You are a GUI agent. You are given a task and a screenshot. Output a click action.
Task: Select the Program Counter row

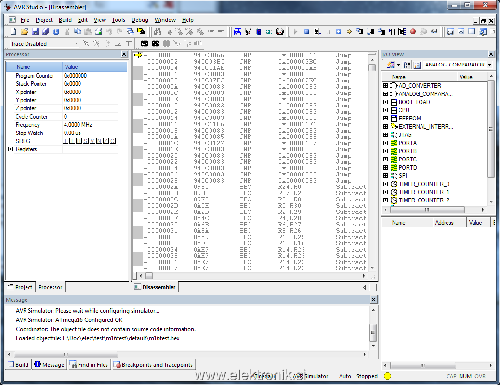coord(66,76)
